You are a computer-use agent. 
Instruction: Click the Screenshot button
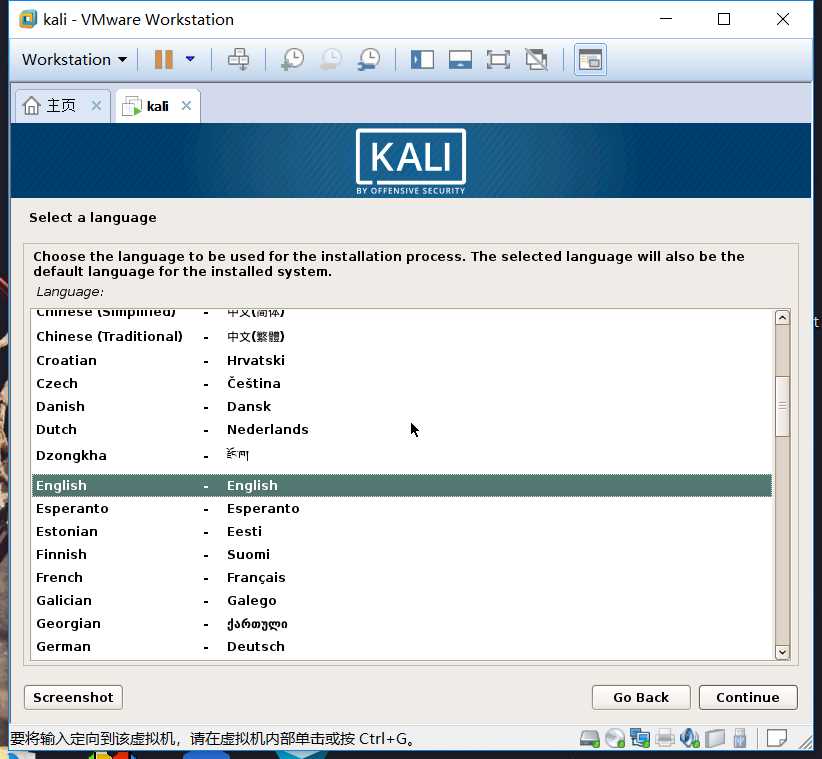coord(73,697)
